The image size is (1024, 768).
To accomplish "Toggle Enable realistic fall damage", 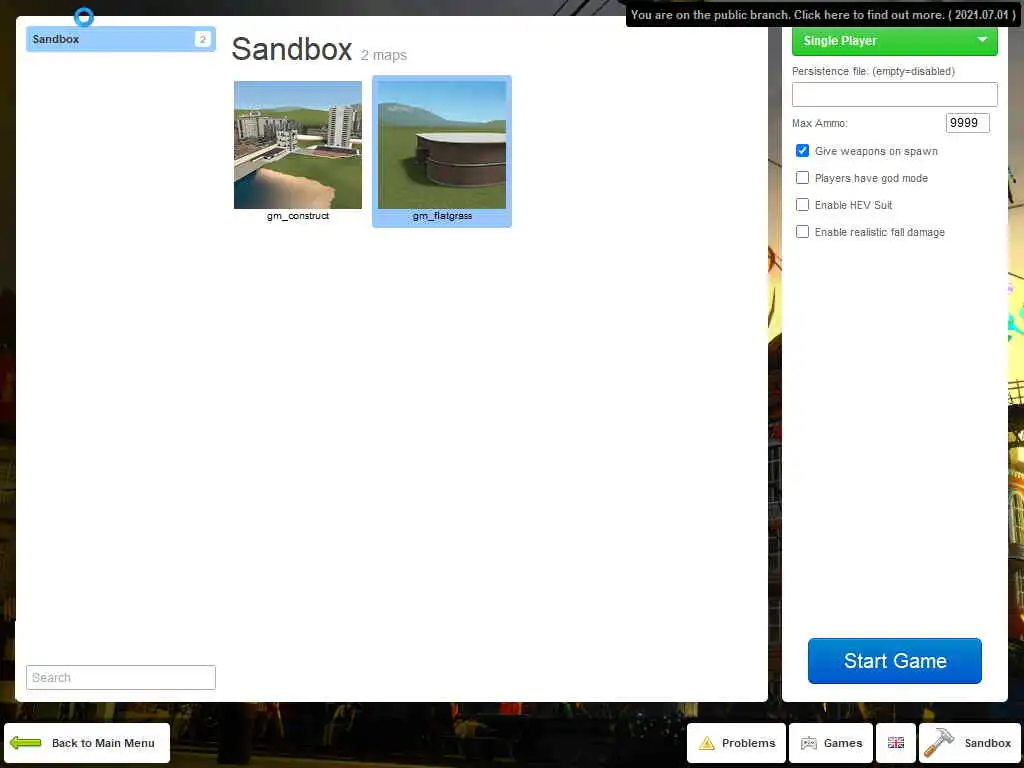I will [803, 232].
